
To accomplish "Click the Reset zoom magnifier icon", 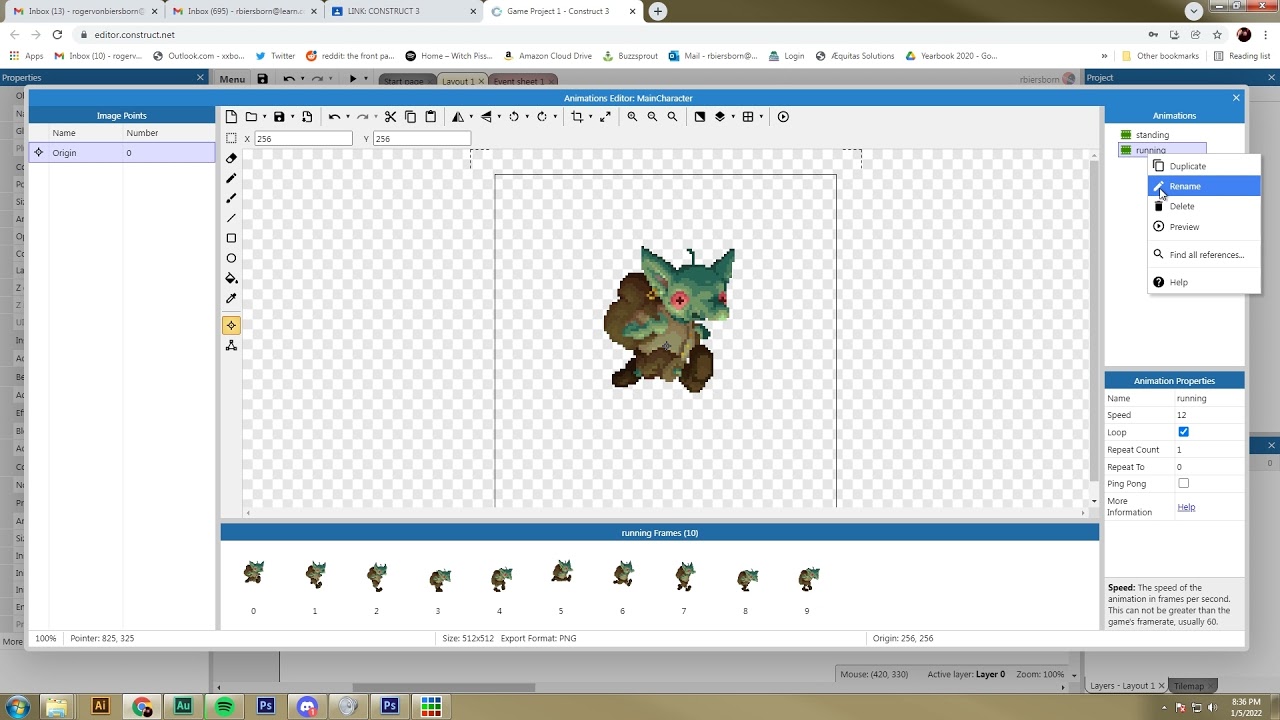I will (672, 117).
